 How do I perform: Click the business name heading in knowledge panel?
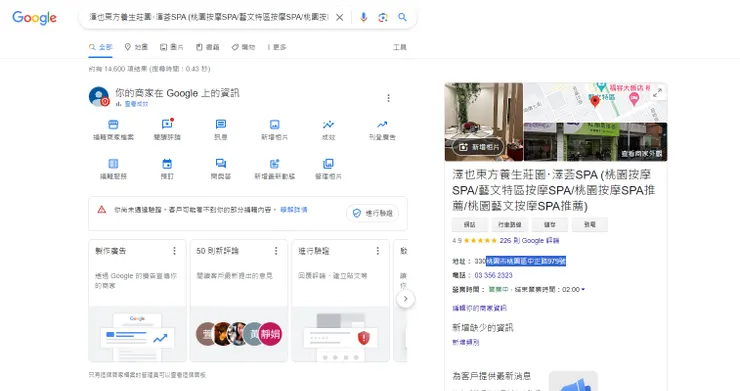[x=553, y=190]
